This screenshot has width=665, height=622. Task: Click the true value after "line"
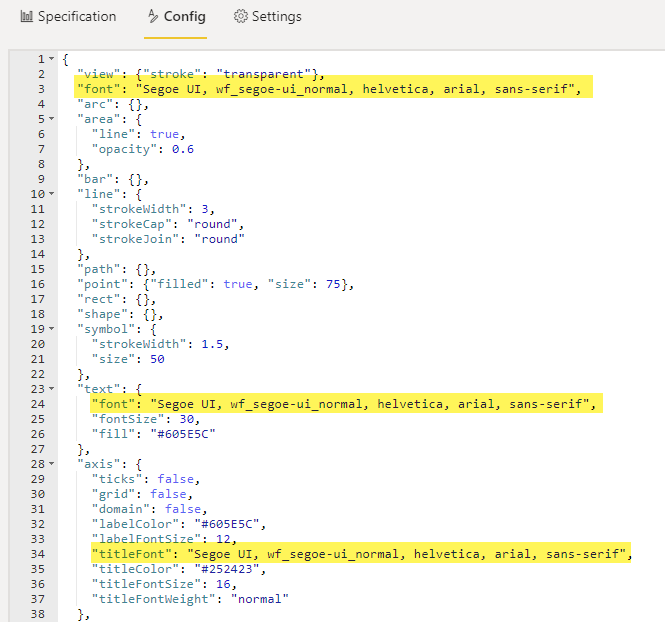point(165,134)
